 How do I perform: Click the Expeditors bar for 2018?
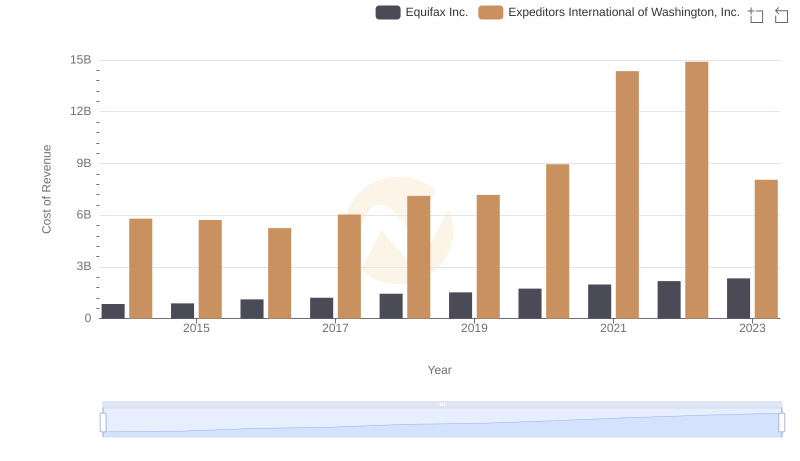[x=418, y=257]
